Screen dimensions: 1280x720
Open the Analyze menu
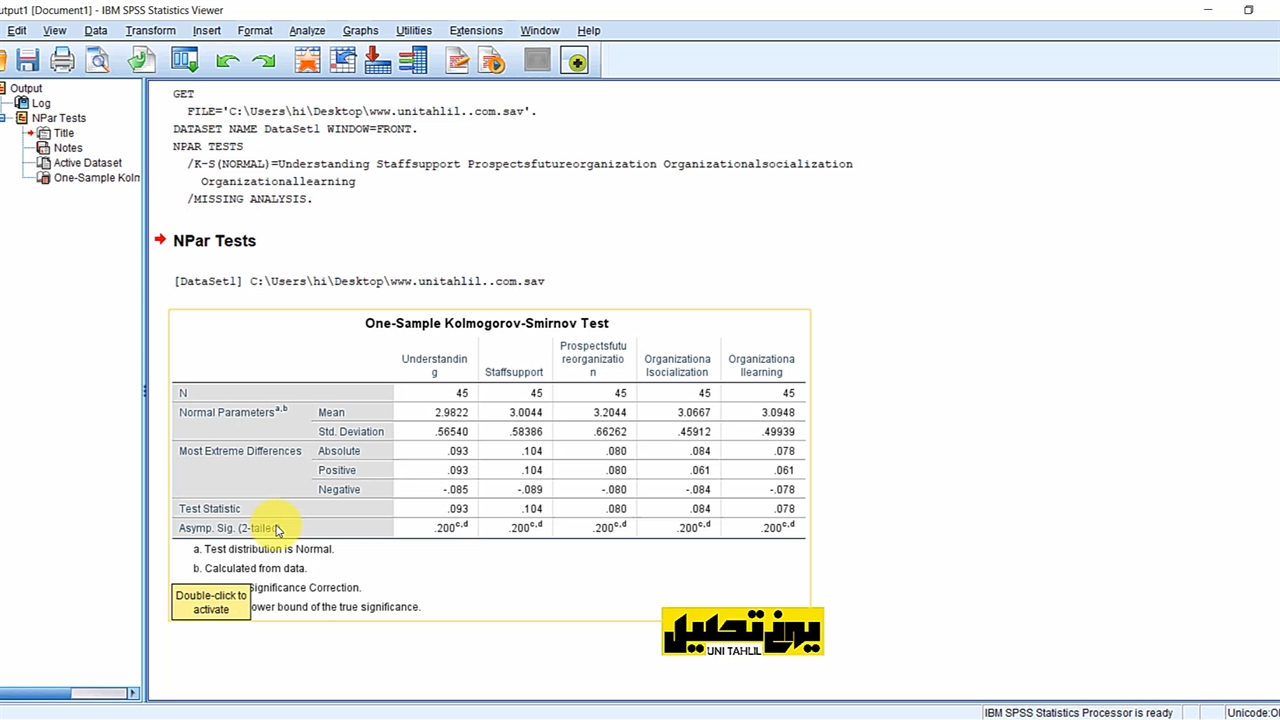(x=307, y=31)
